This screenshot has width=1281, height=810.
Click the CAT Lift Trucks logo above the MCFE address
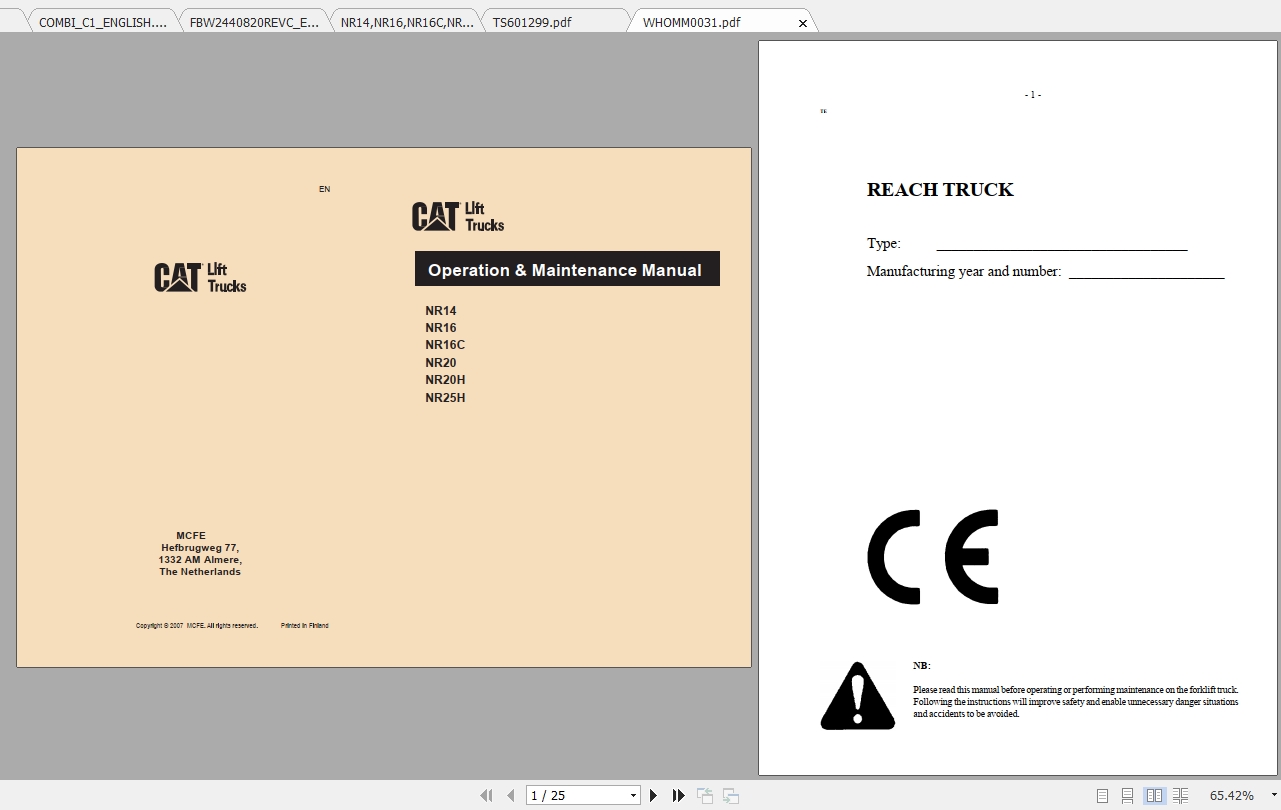(200, 277)
